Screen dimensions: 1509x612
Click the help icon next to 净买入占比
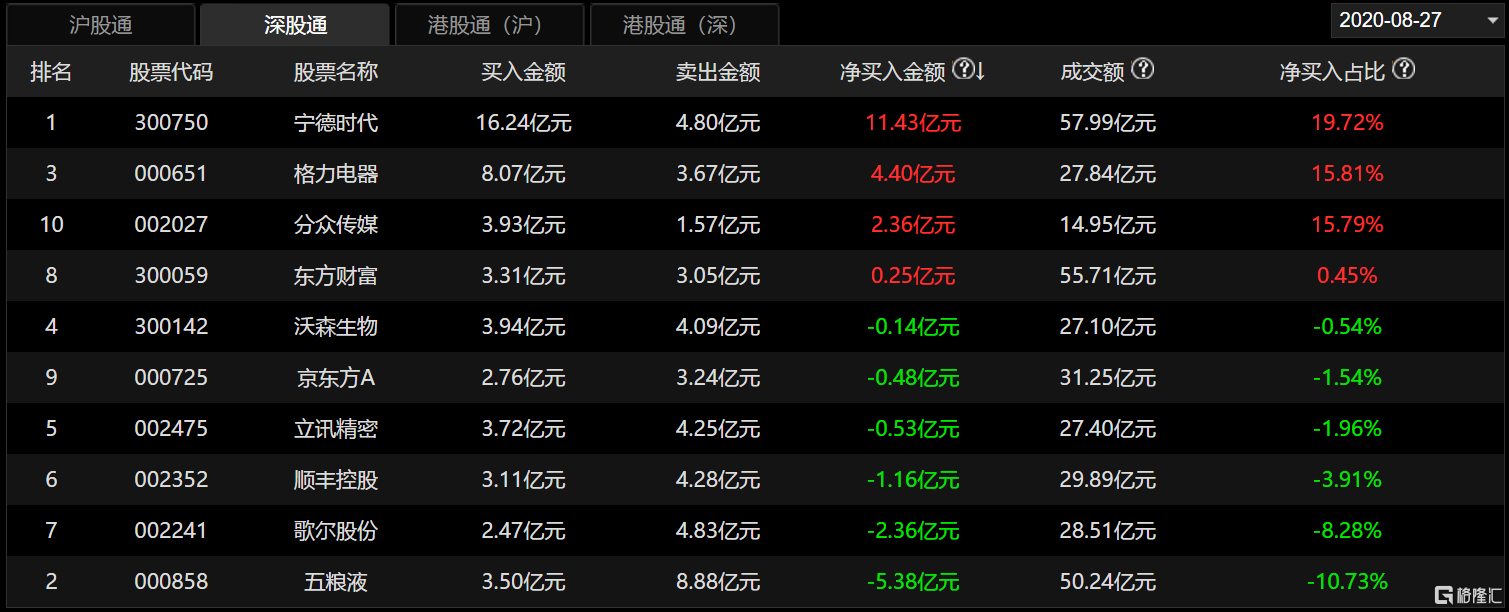point(1403,69)
